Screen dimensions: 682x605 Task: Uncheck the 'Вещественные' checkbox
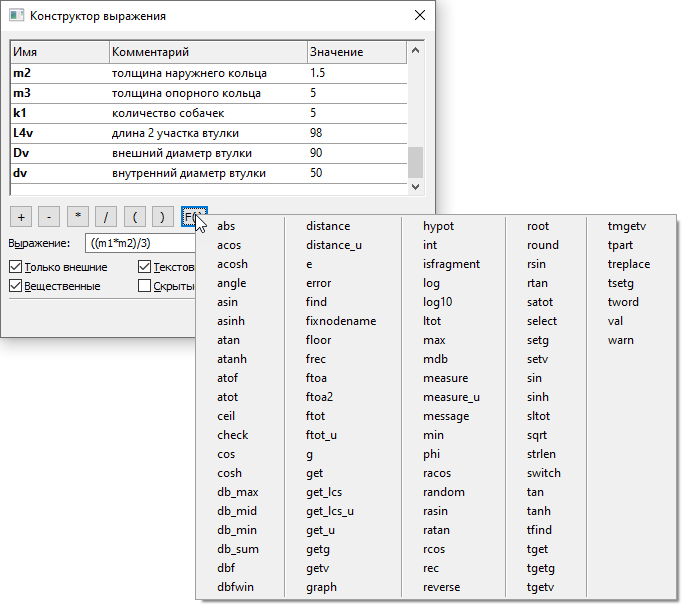(x=15, y=286)
